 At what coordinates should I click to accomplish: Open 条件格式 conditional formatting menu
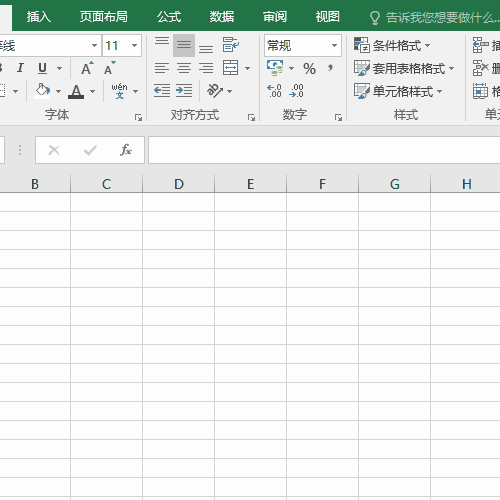(392, 45)
